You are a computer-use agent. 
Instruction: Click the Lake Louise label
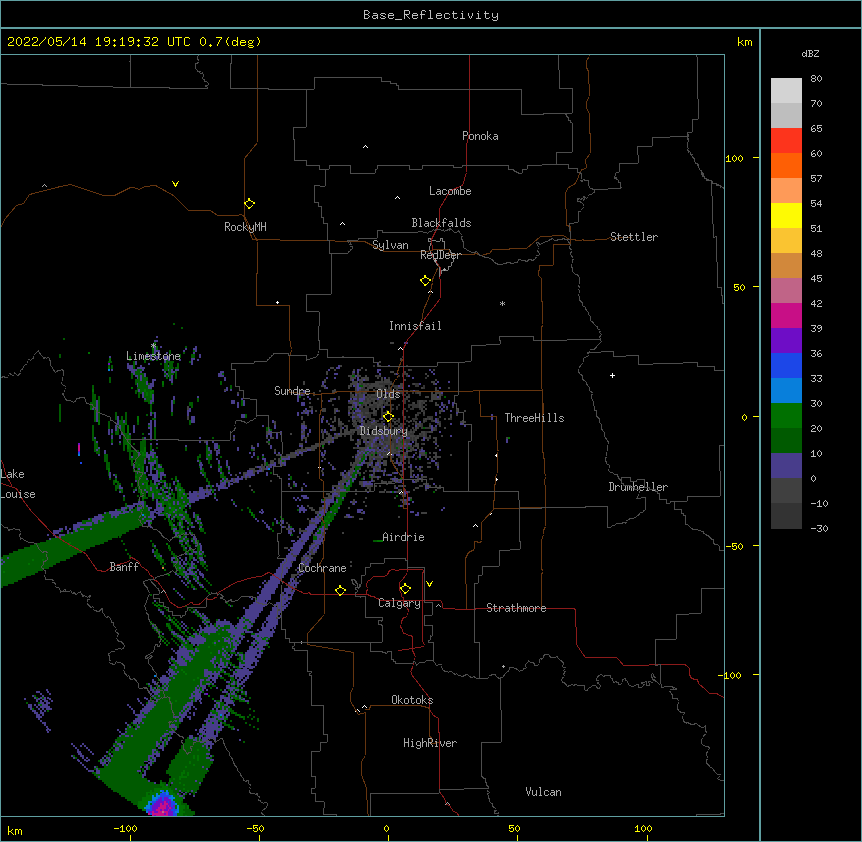pyautogui.click(x=18, y=484)
